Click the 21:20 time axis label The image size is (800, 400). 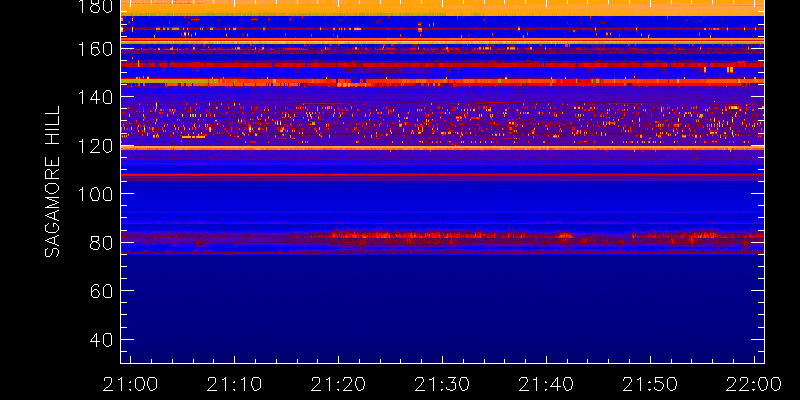coord(338,384)
